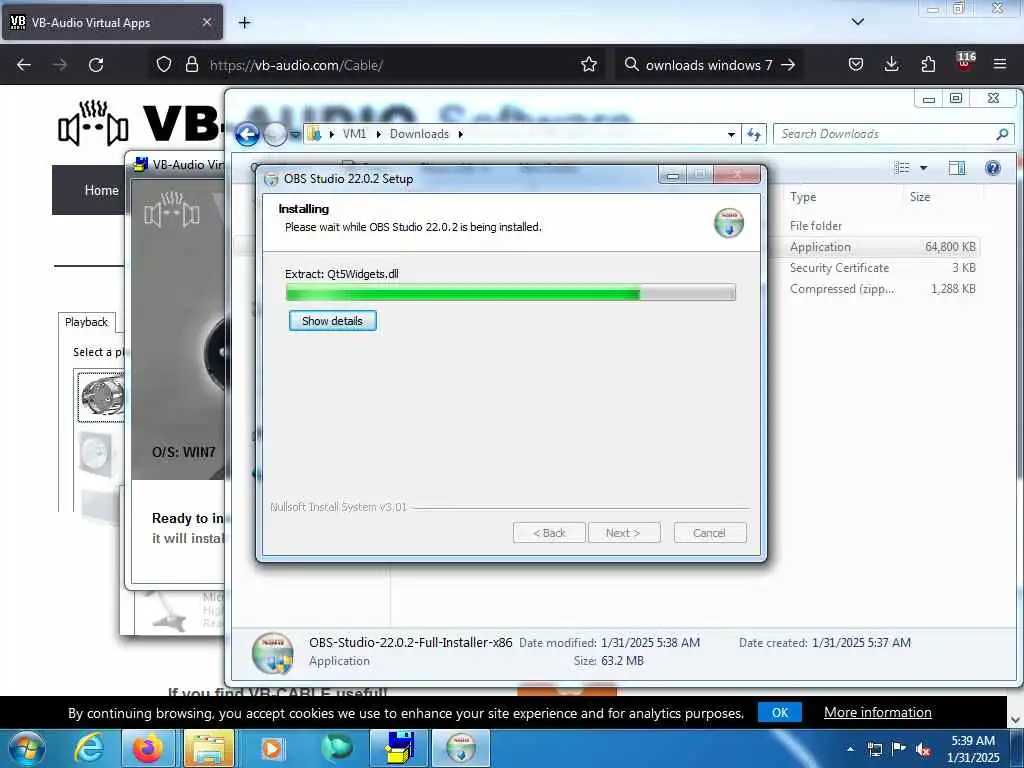1024x768 pixels.
Task: Click Explorer back arrow button
Action: (248, 135)
